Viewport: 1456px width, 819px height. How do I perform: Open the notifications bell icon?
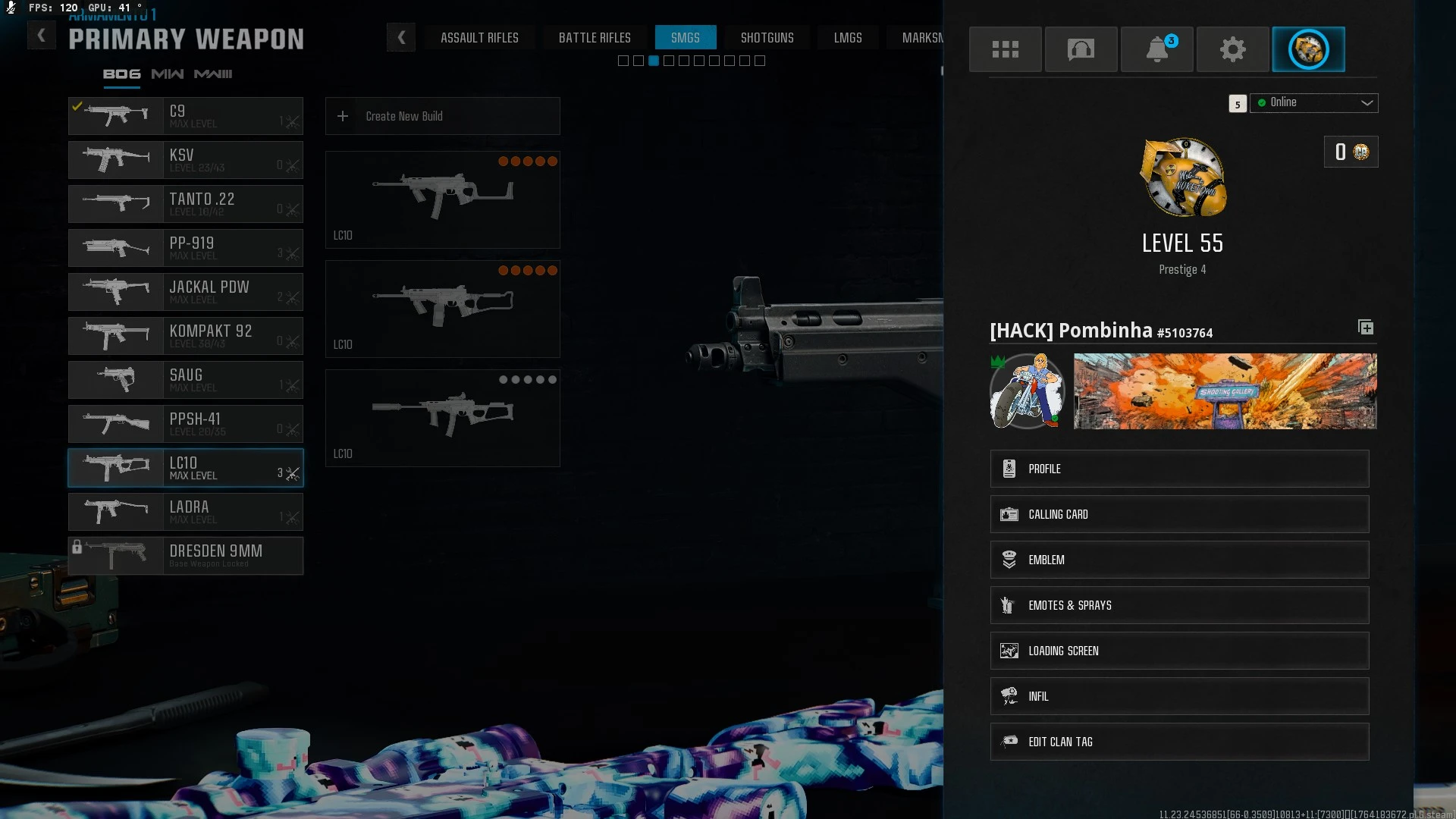click(x=1156, y=49)
